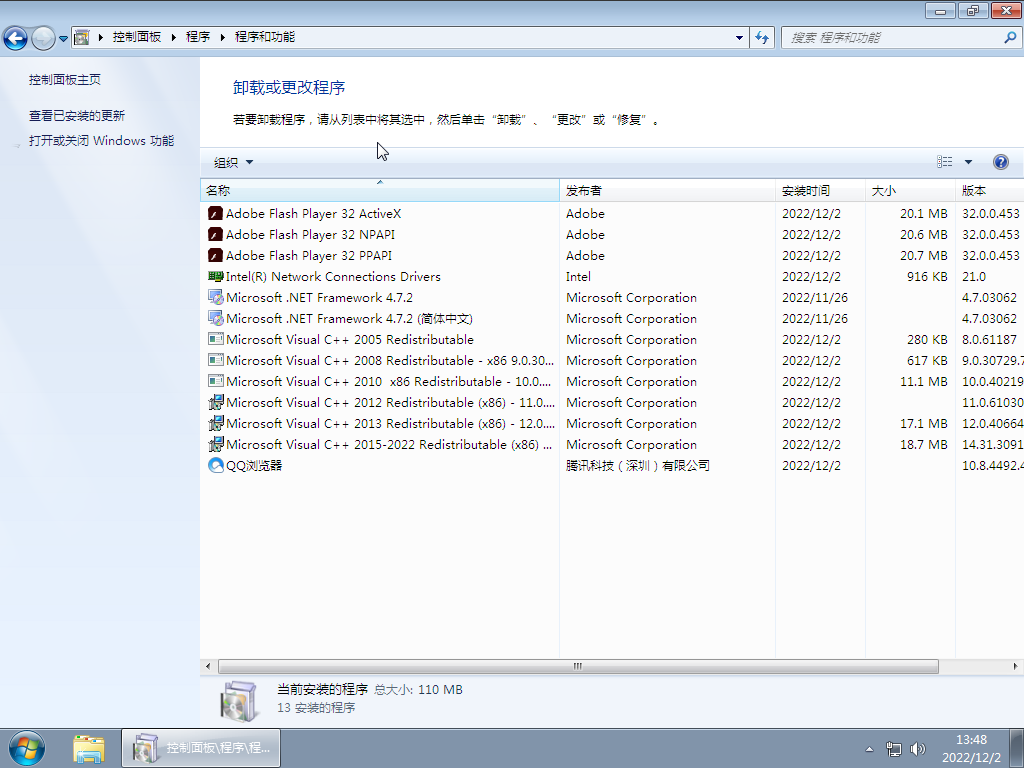
Task: Click the Windows Start orb
Action: click(26, 747)
